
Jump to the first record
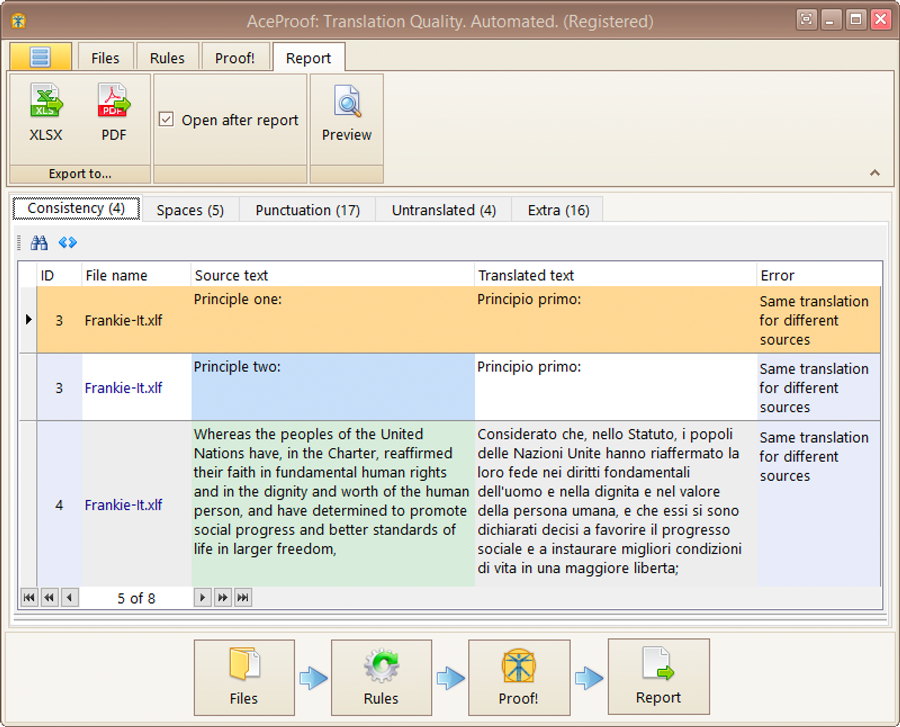click(29, 598)
